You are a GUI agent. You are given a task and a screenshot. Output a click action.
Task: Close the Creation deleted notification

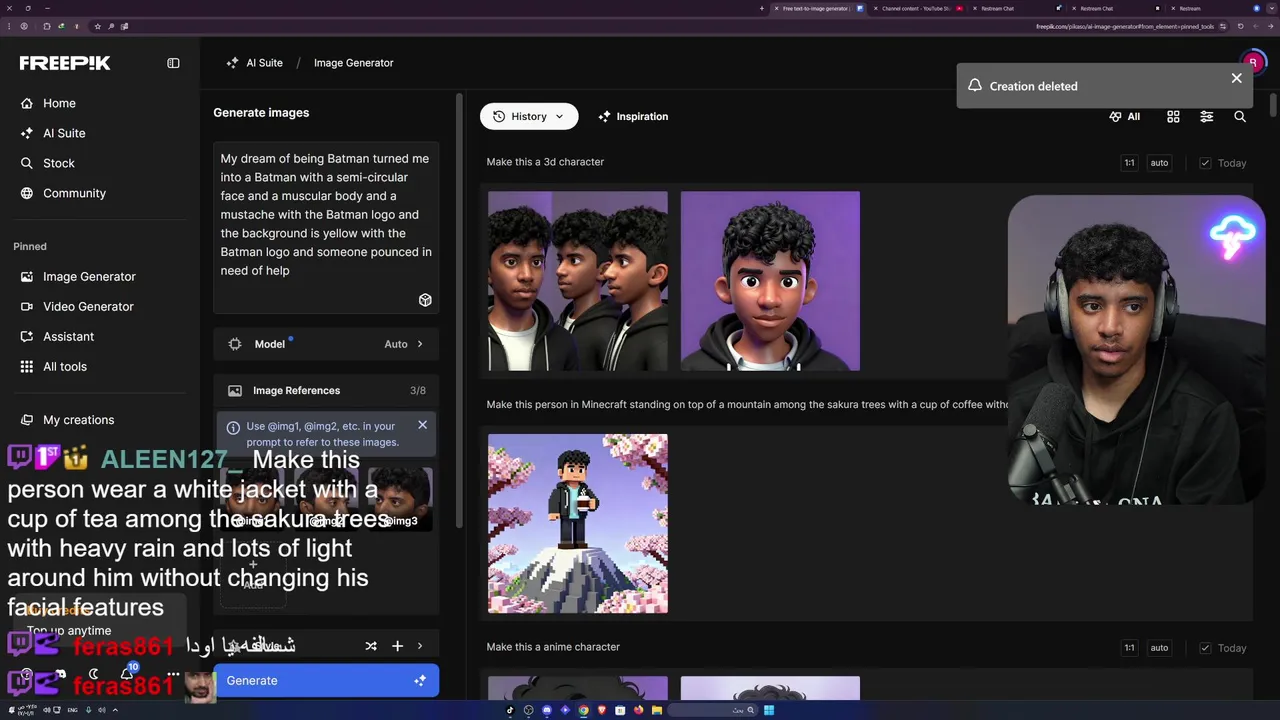[x=1236, y=78]
